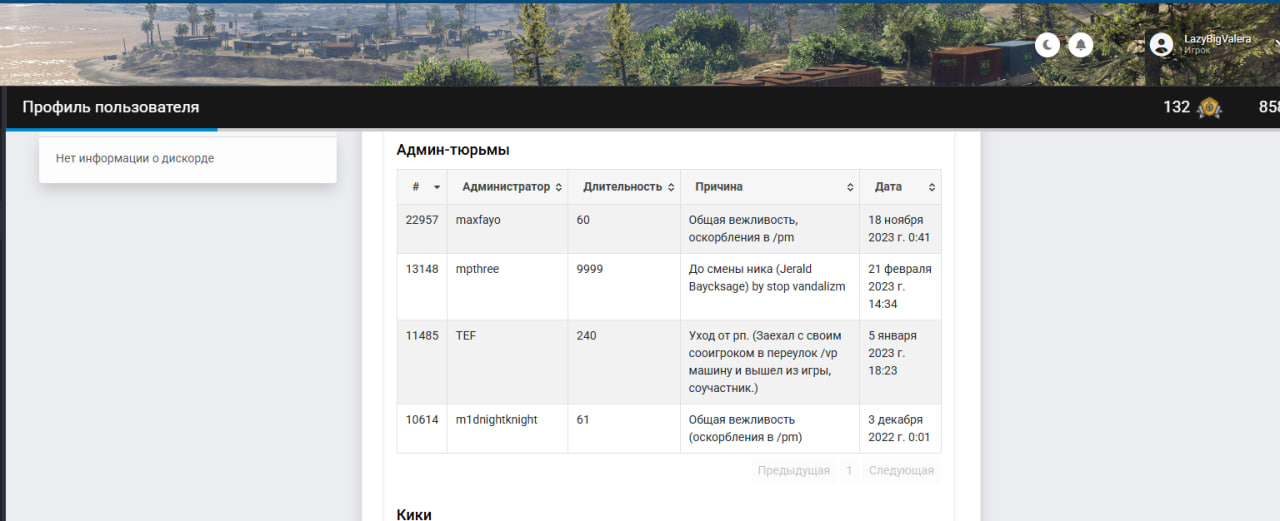Go to Следующая page
1280x521 pixels.
pyautogui.click(x=901, y=470)
